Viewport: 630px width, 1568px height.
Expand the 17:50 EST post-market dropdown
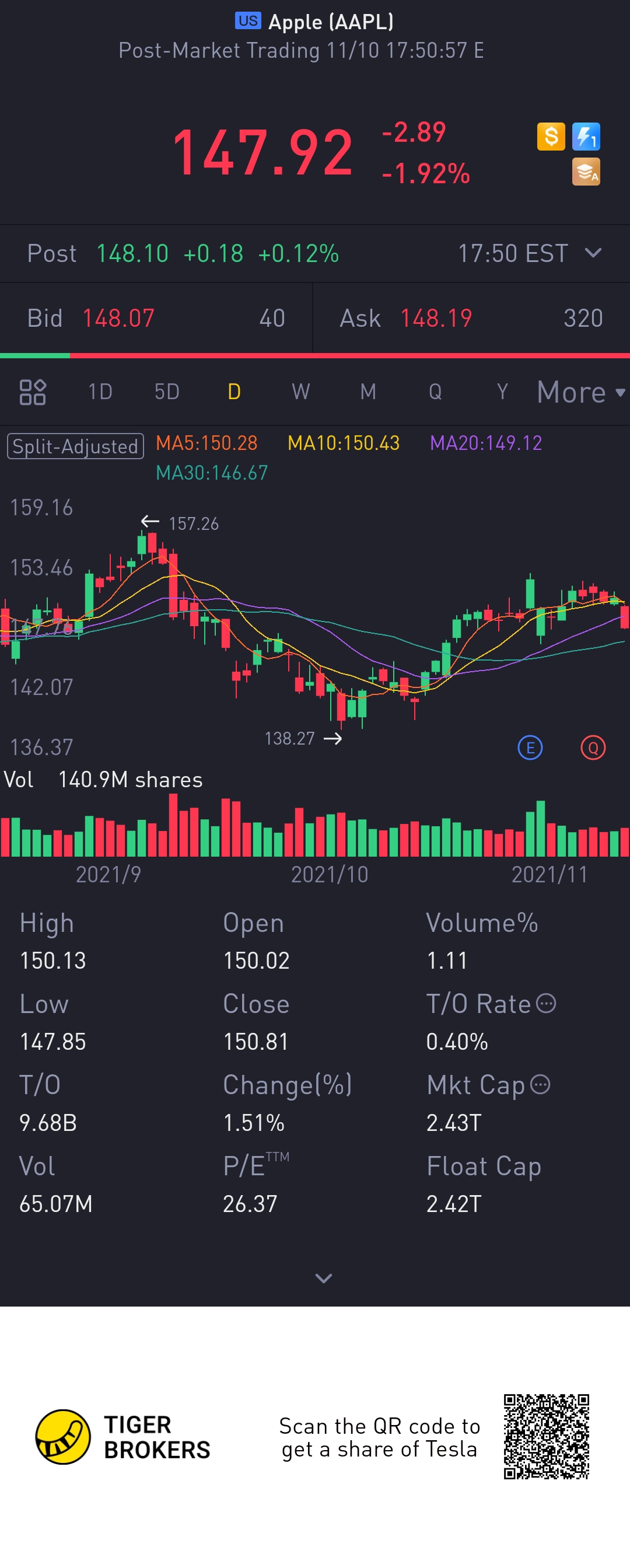(530, 253)
